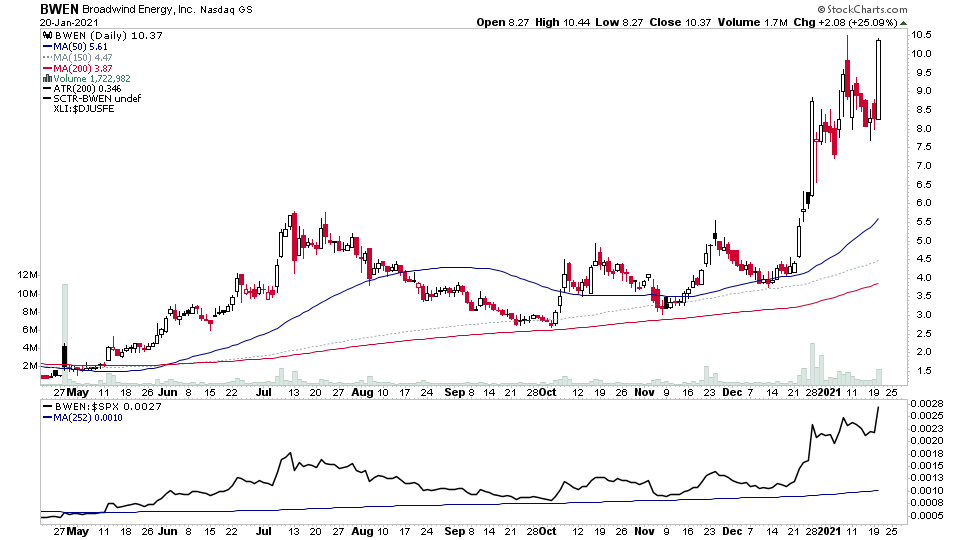Click the 0.0018 ratio axis label
Image resolution: width=960 pixels, height=540 pixels.
[x=926, y=453]
